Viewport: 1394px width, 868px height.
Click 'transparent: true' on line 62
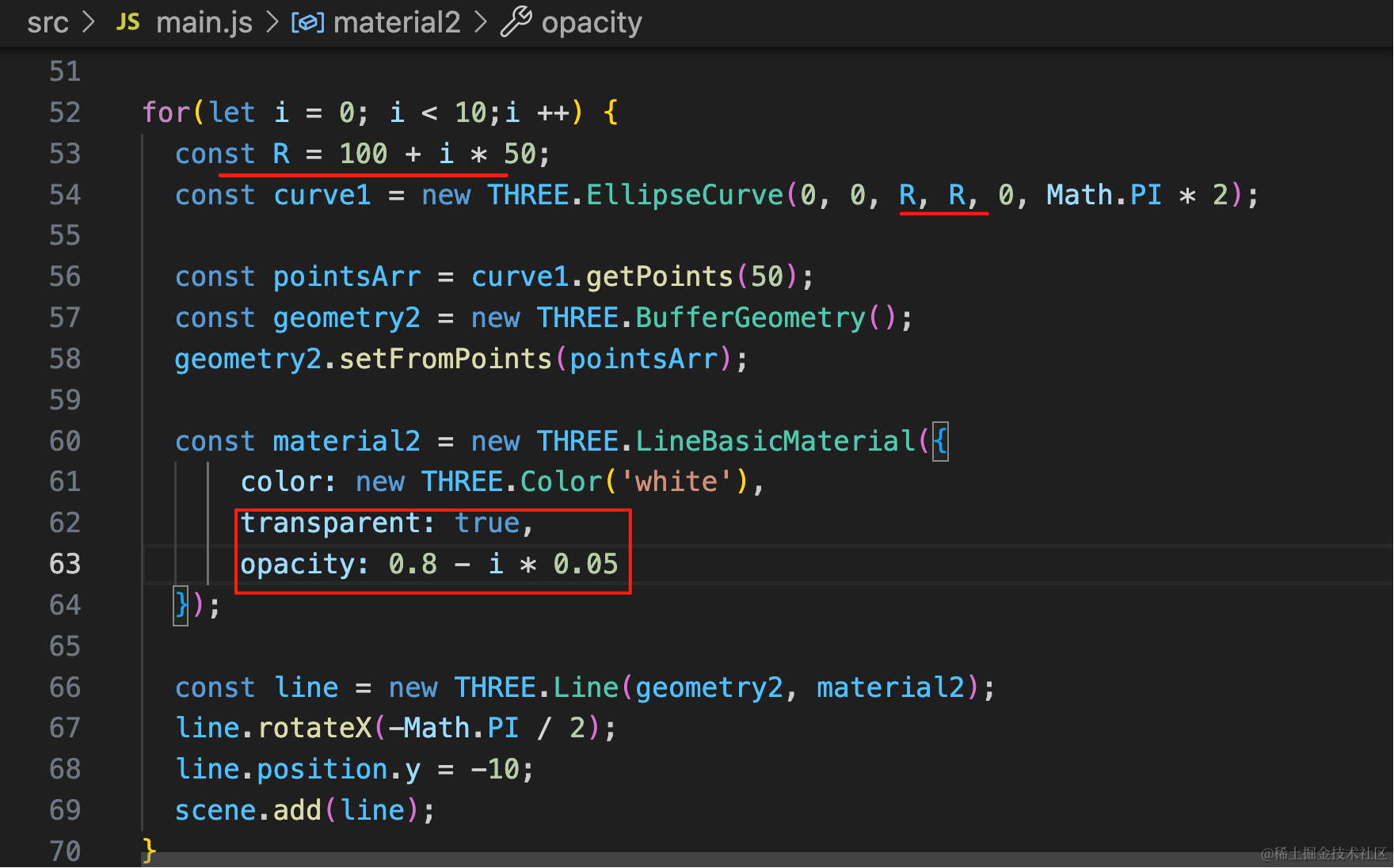tap(380, 523)
